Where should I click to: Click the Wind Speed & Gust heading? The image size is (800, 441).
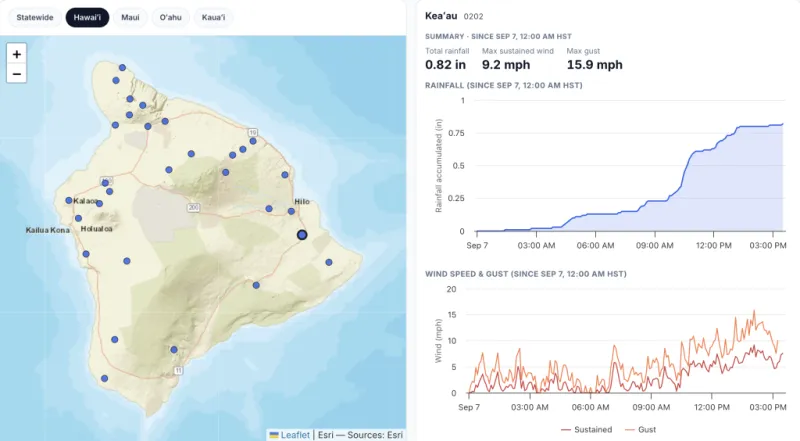click(526, 274)
